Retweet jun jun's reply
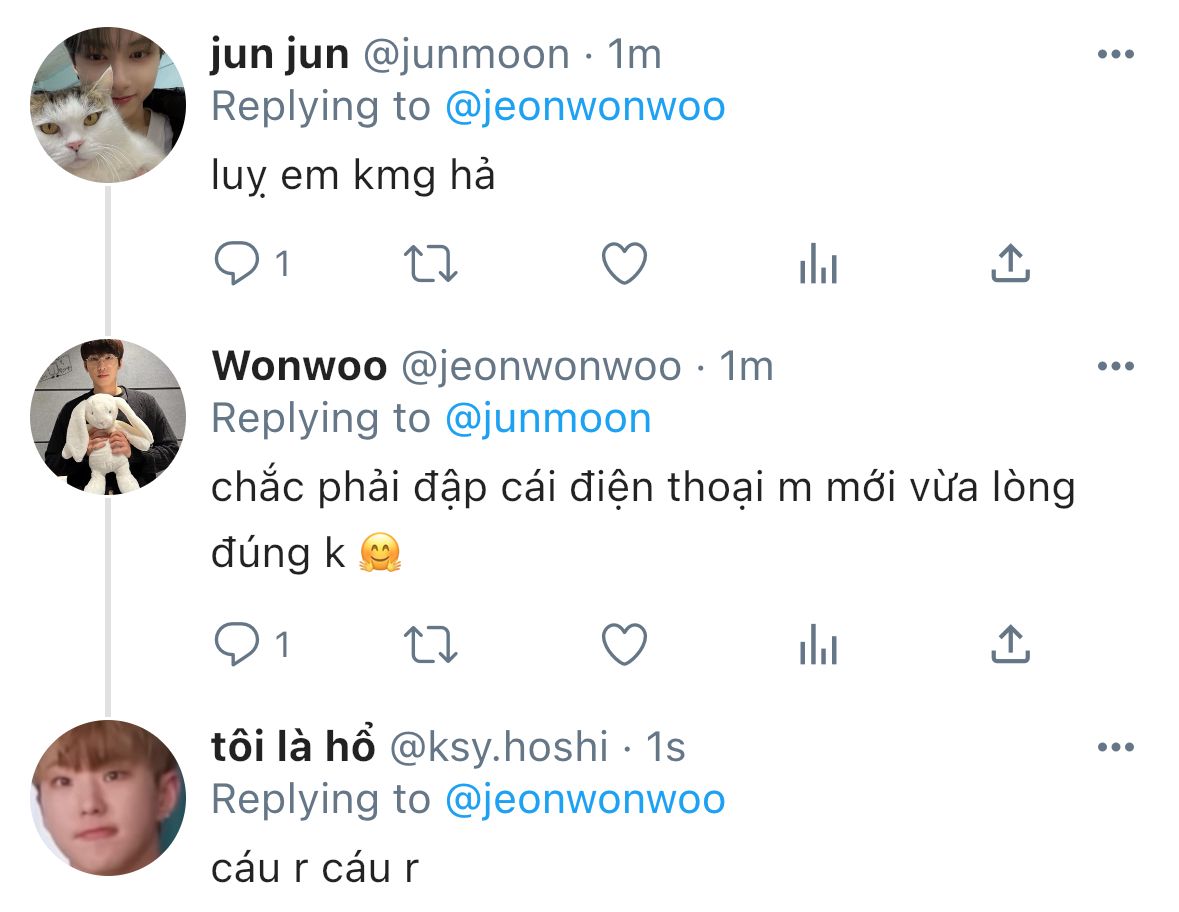The height and width of the screenshot is (912, 1179). pyautogui.click(x=430, y=264)
